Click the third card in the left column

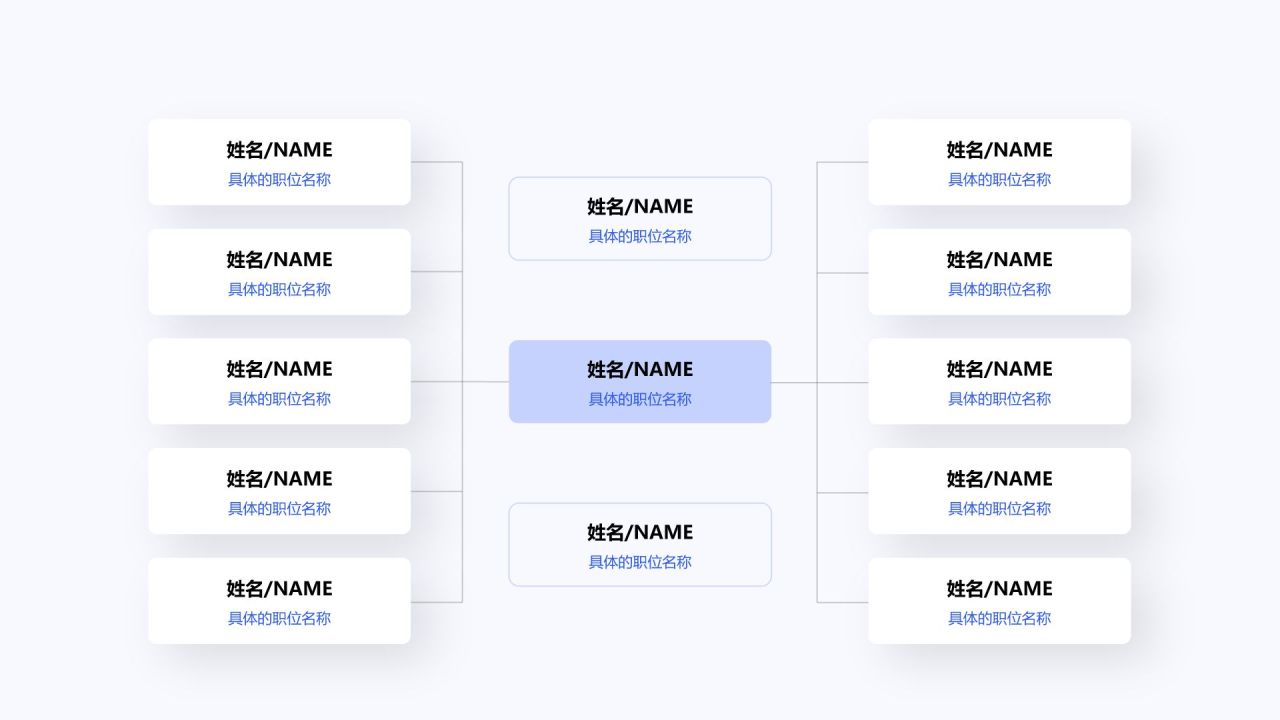pos(279,381)
